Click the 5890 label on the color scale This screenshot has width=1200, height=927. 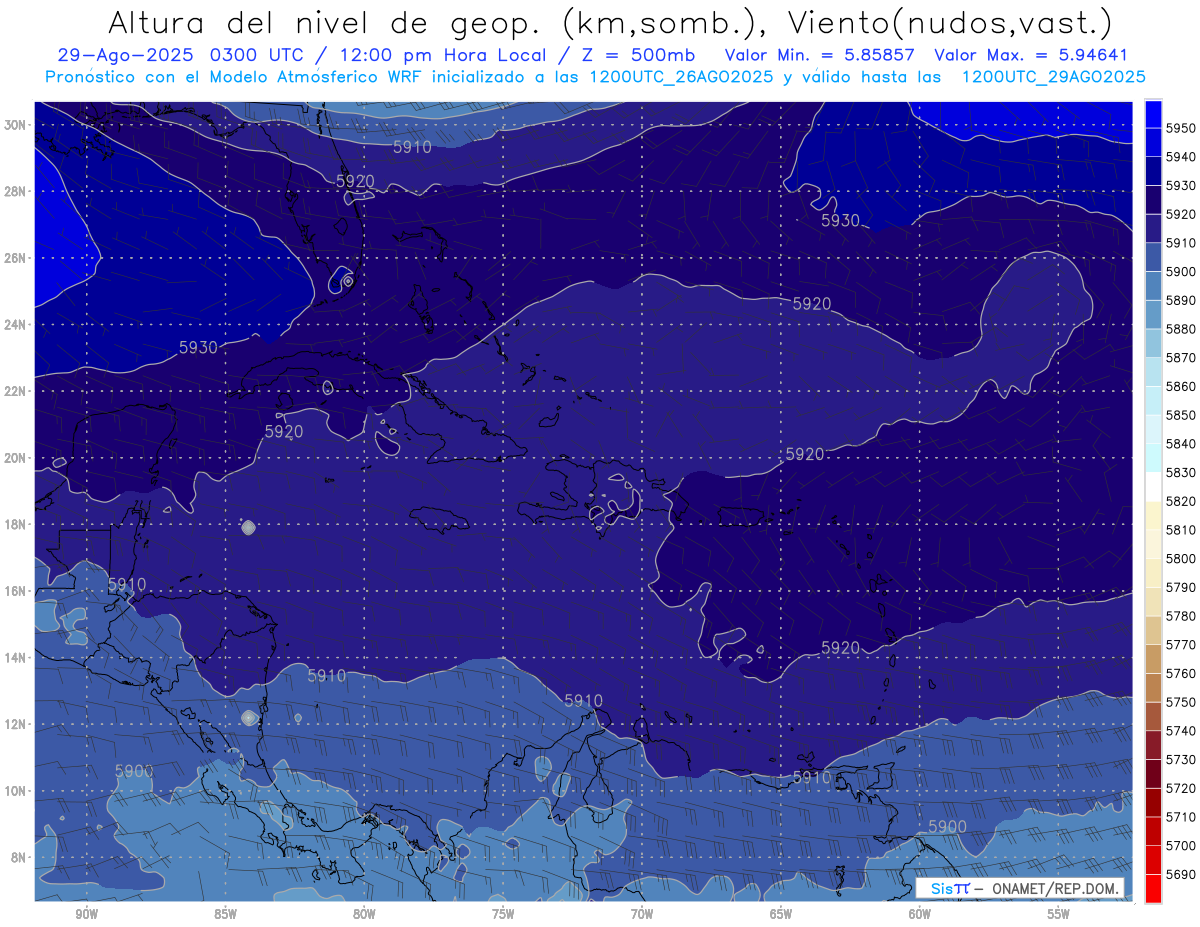click(1181, 300)
